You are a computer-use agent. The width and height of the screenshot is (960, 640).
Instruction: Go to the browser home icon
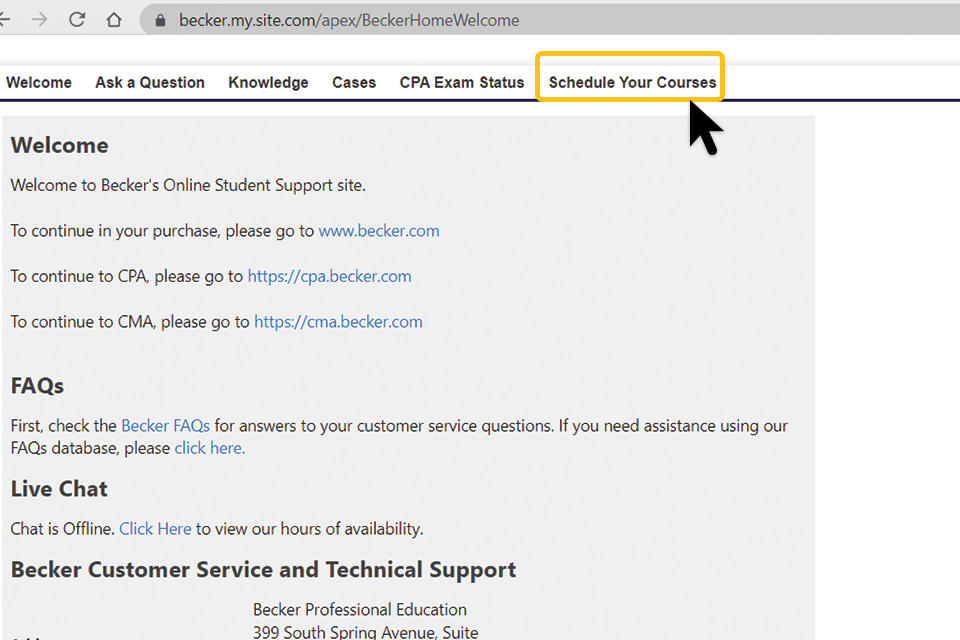point(114,20)
